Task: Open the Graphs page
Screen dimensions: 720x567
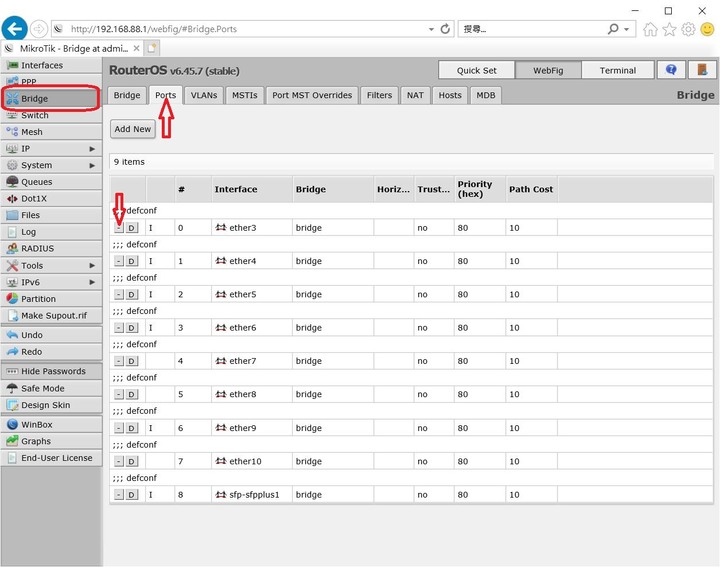Action: [x=51, y=441]
